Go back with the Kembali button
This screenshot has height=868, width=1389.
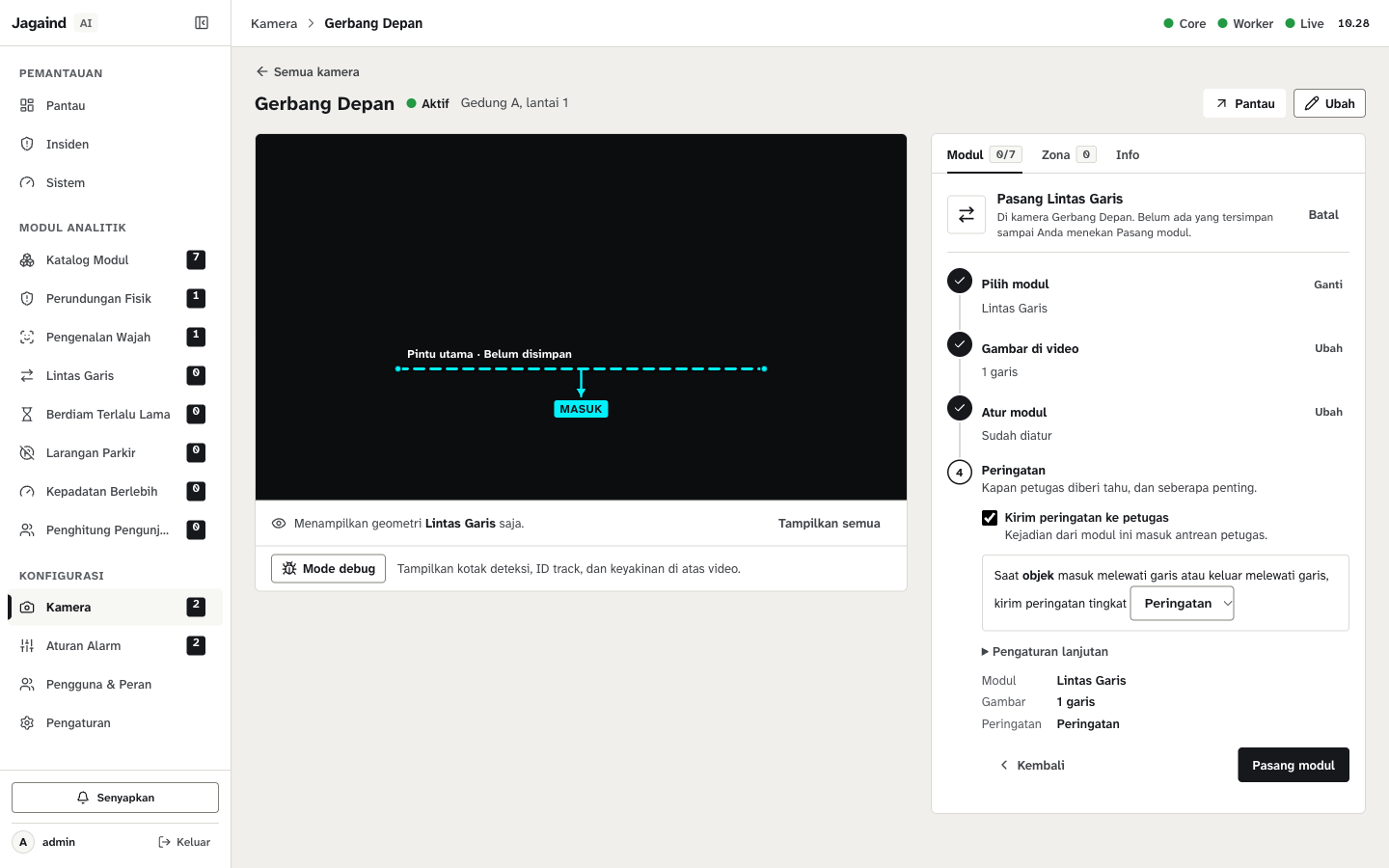[1032, 765]
